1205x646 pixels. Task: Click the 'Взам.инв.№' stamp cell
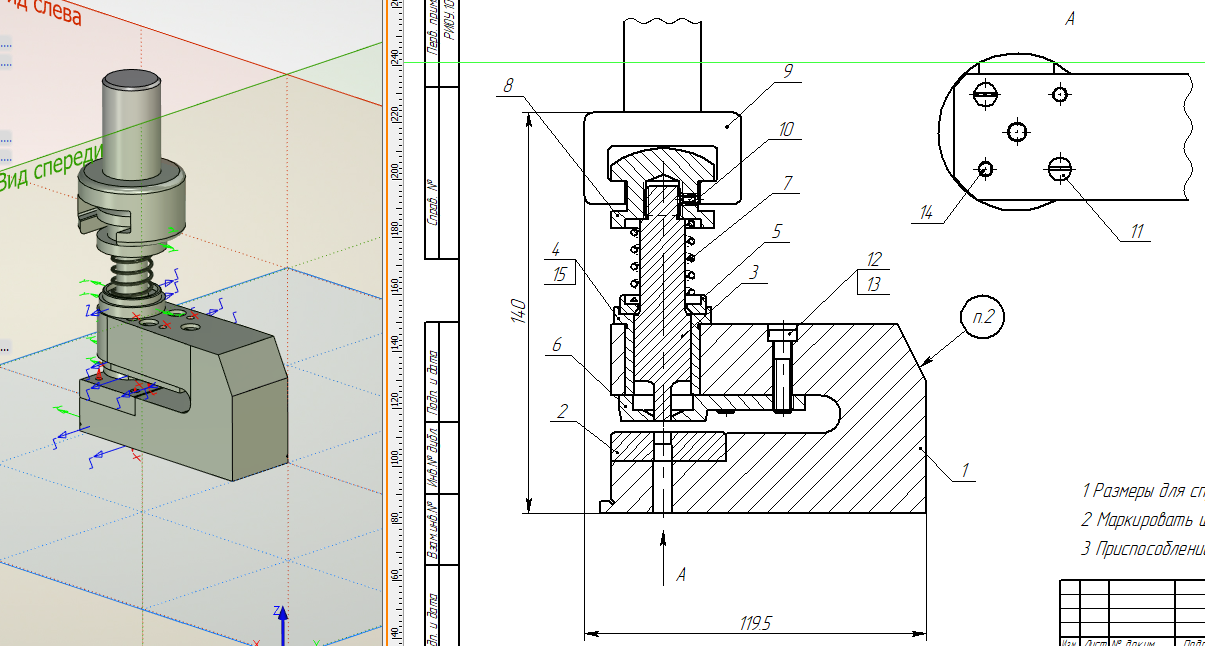click(x=434, y=529)
